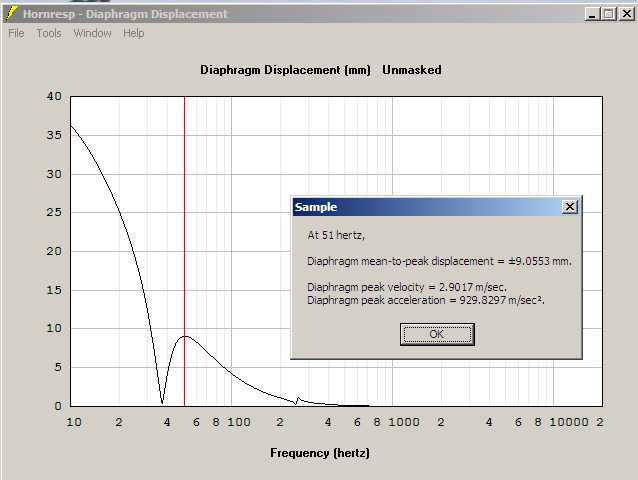Click the 10000 label on frequency axis

[569, 422]
